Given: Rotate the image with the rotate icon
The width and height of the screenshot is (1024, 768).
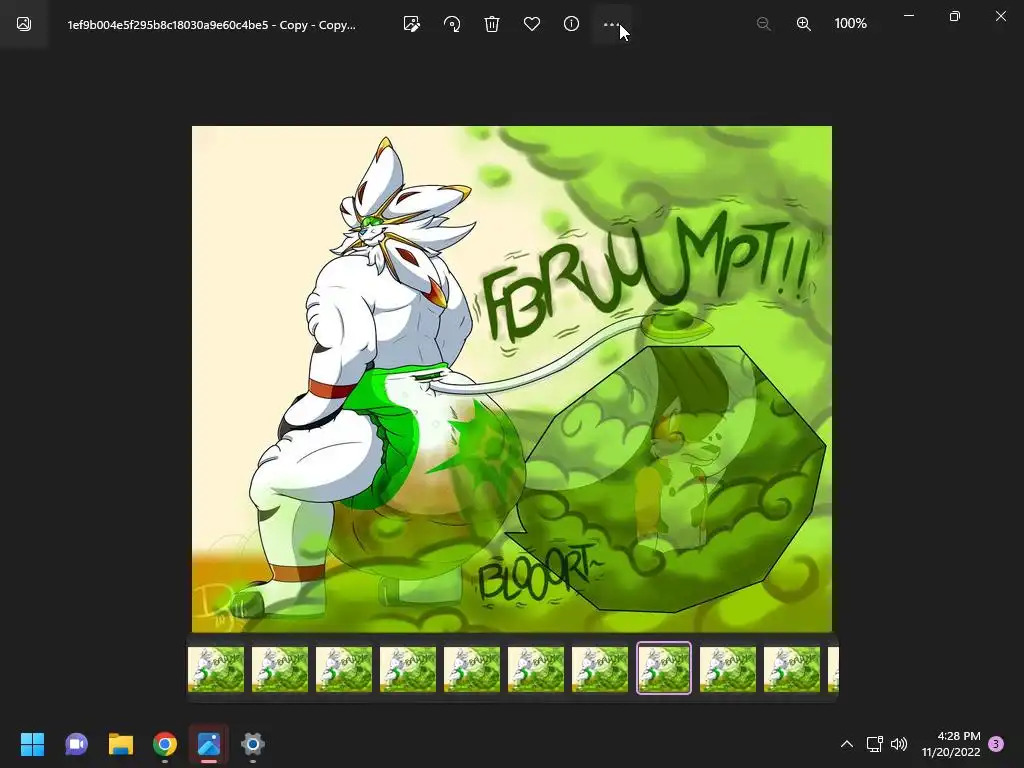Looking at the screenshot, I should click(x=452, y=24).
